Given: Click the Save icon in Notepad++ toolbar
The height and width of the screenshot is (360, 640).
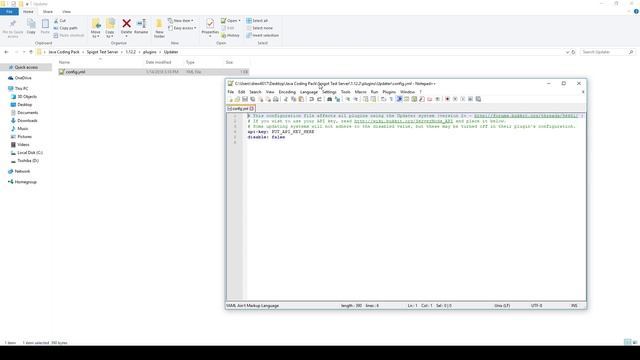Looking at the screenshot, I should point(245,99).
